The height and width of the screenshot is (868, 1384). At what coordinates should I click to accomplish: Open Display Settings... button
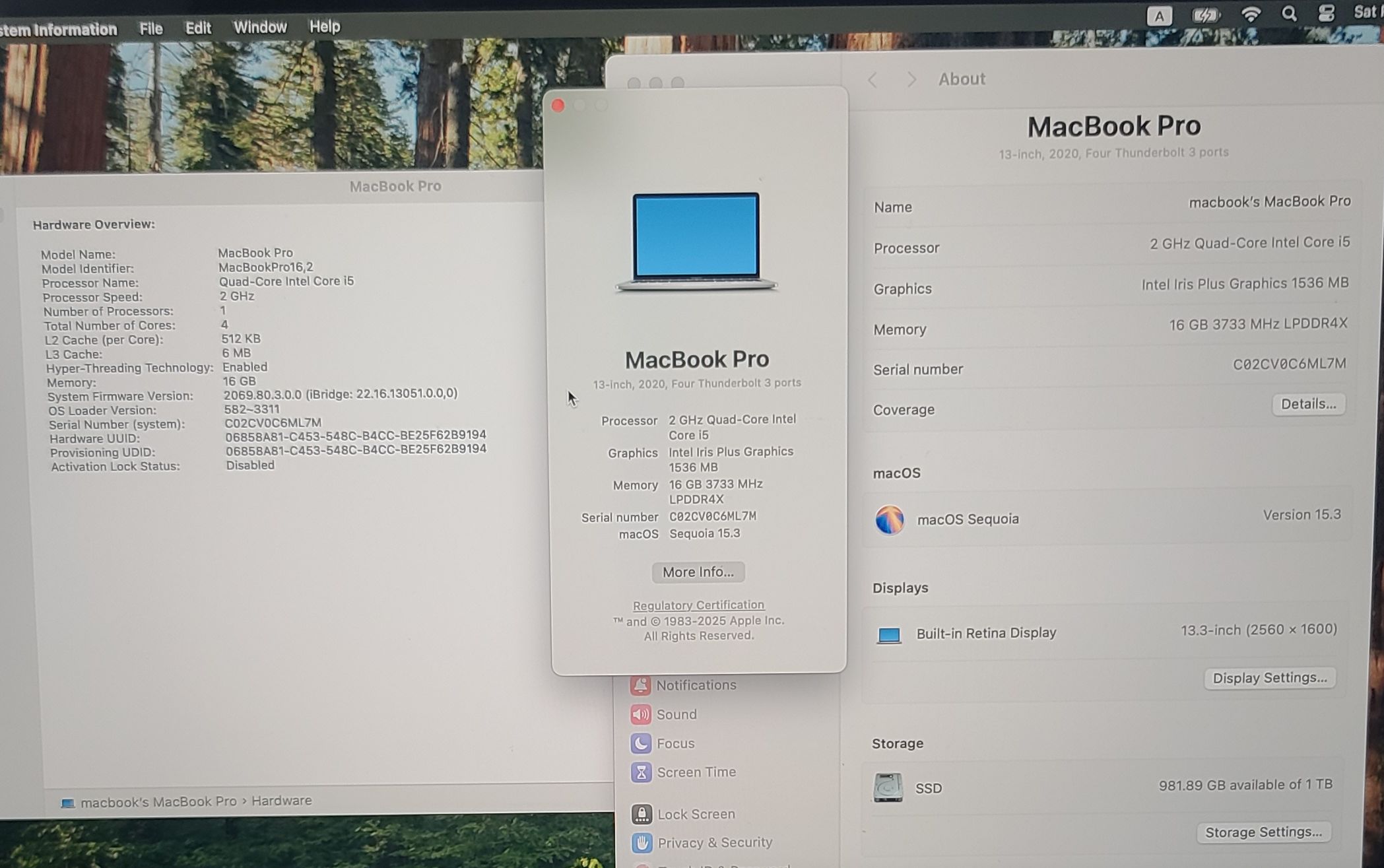(x=1269, y=678)
